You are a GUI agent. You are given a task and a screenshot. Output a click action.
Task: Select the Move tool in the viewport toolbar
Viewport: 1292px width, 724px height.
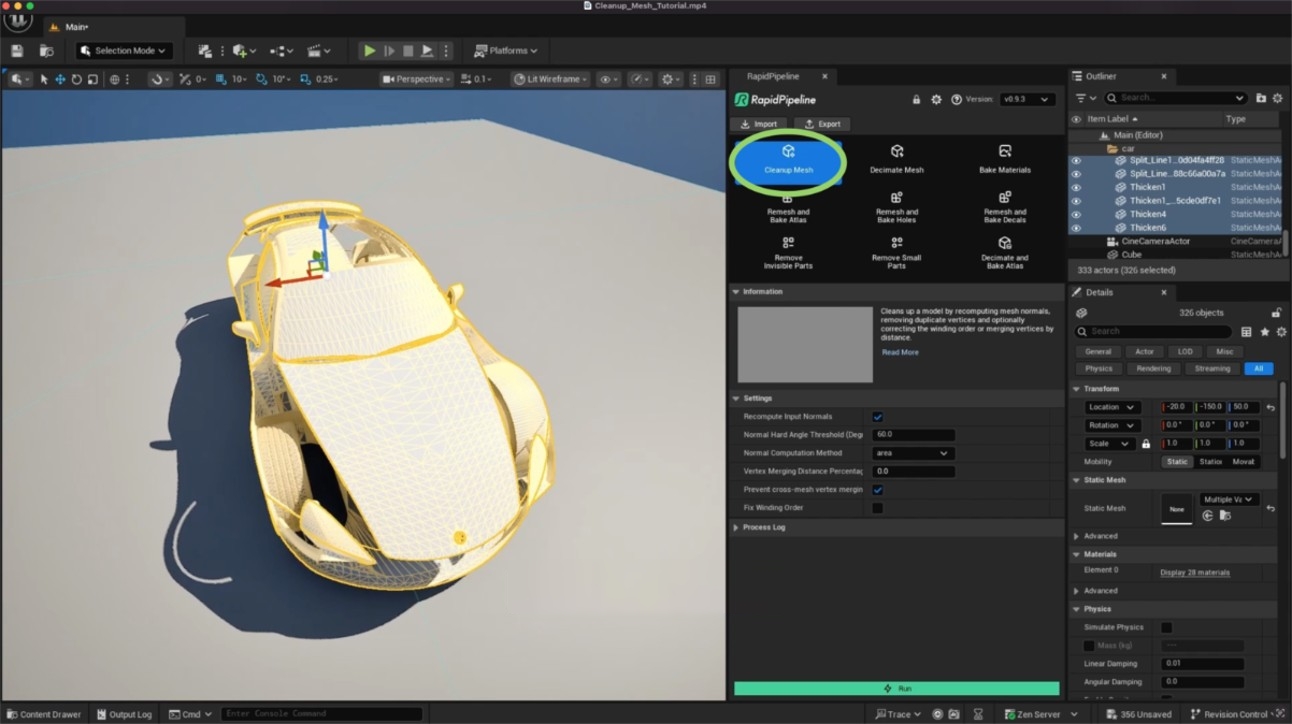[x=59, y=79]
